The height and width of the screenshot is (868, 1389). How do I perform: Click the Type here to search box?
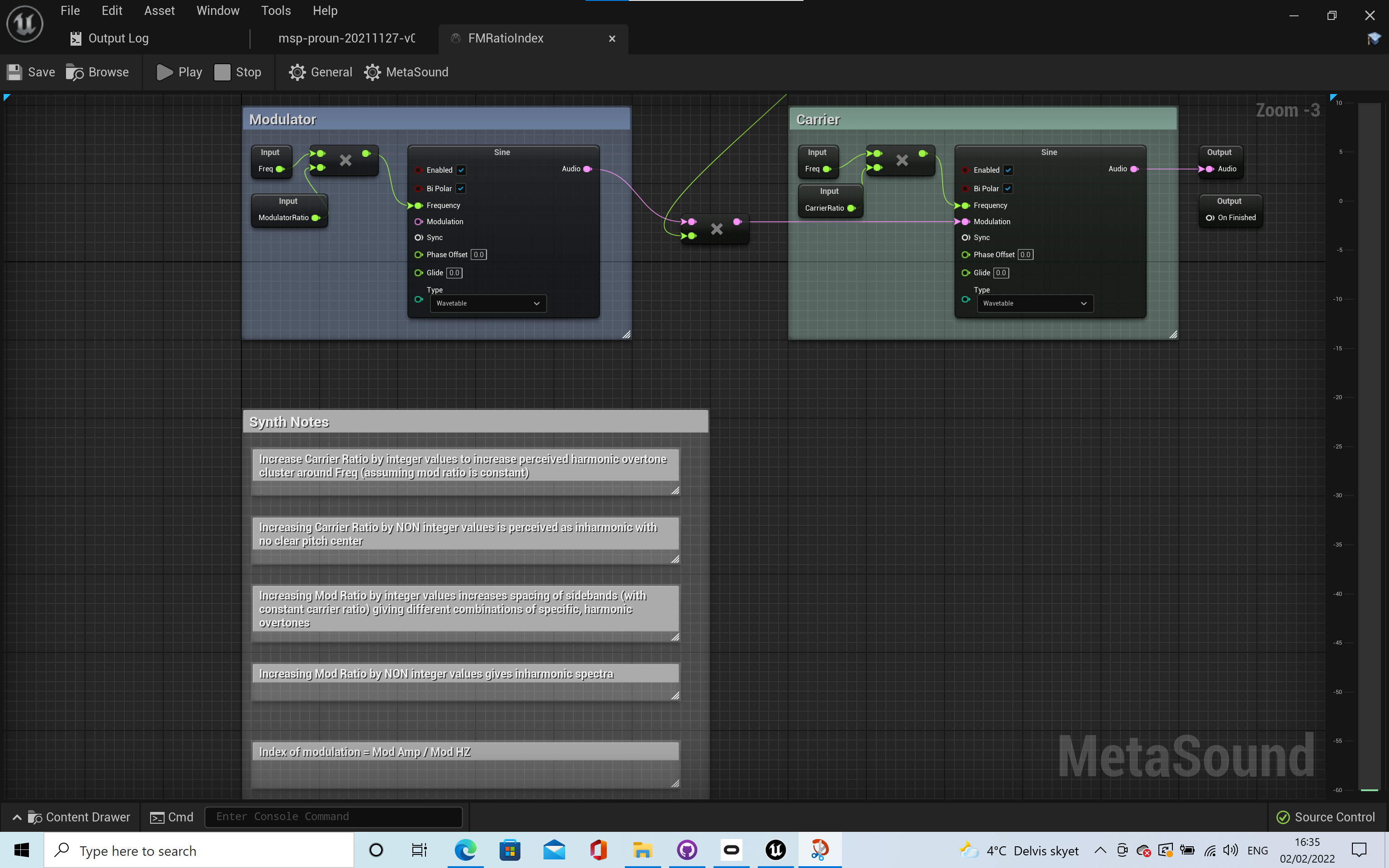[x=199, y=850]
